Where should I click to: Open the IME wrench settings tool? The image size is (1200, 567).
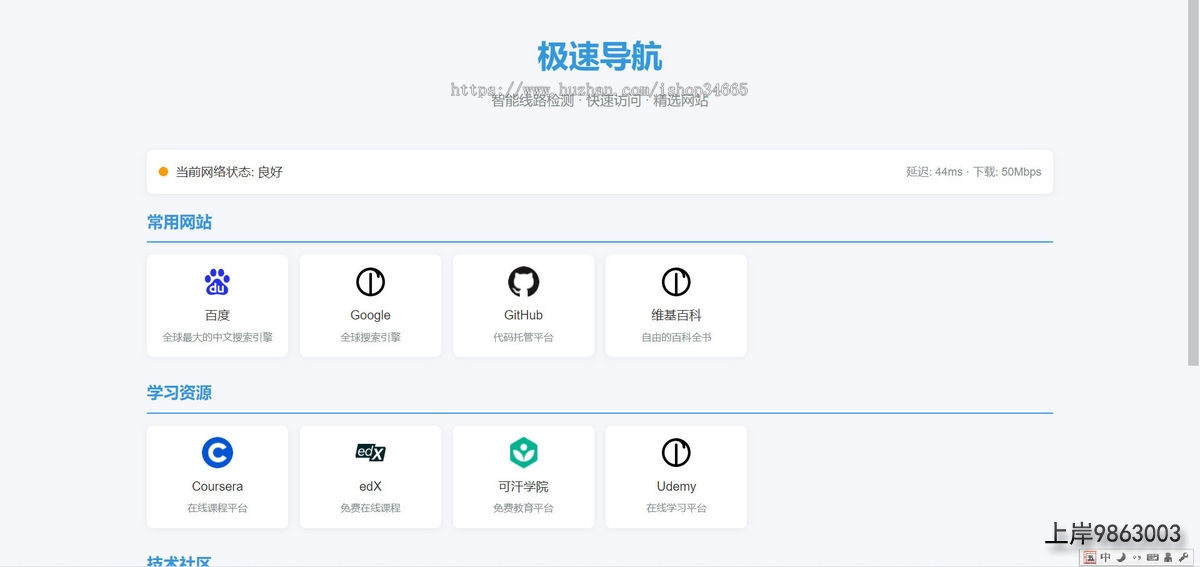(1183, 557)
